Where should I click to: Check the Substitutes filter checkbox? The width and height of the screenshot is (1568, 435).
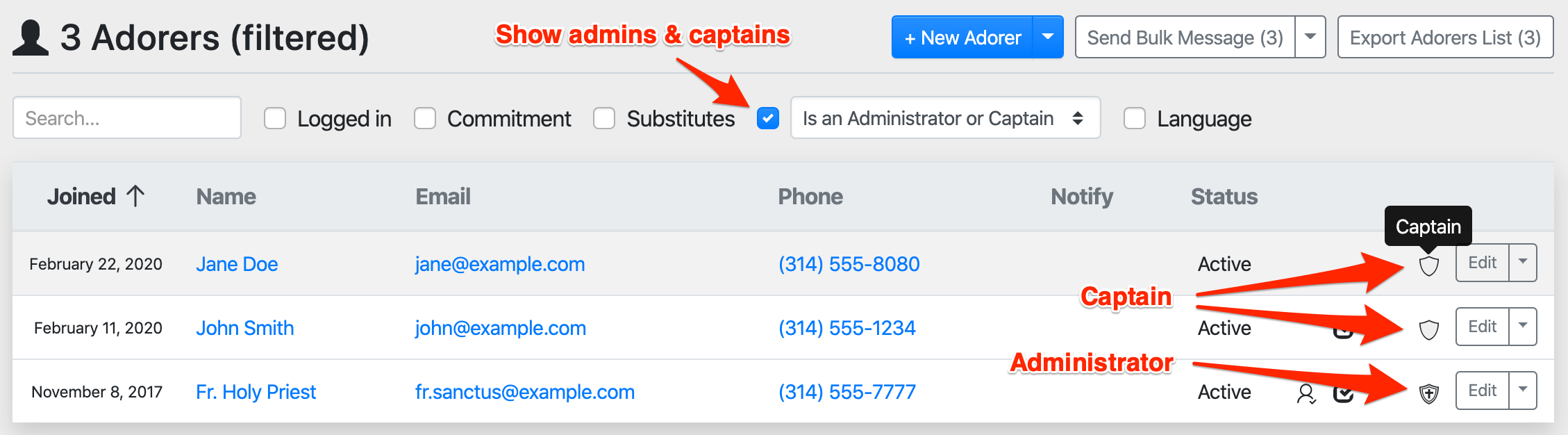click(x=604, y=119)
